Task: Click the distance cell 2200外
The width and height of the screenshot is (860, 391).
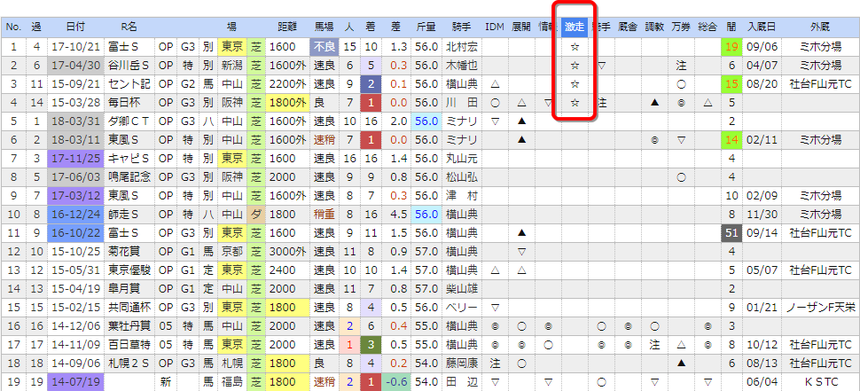Action: 288,84
